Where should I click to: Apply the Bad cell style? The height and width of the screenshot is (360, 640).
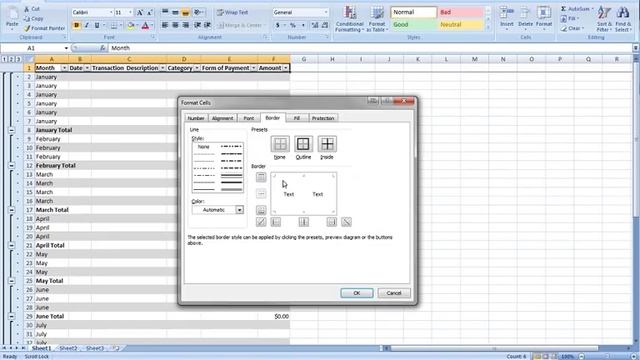pyautogui.click(x=460, y=12)
